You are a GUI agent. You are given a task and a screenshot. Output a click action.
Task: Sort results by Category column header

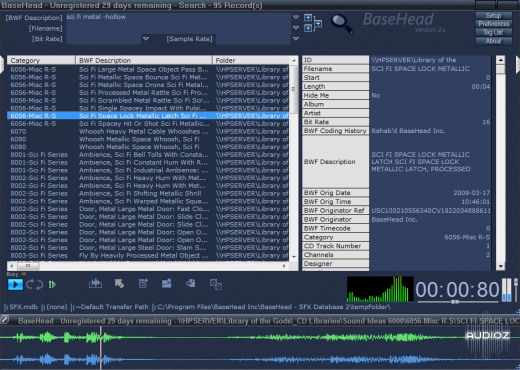(x=41, y=60)
